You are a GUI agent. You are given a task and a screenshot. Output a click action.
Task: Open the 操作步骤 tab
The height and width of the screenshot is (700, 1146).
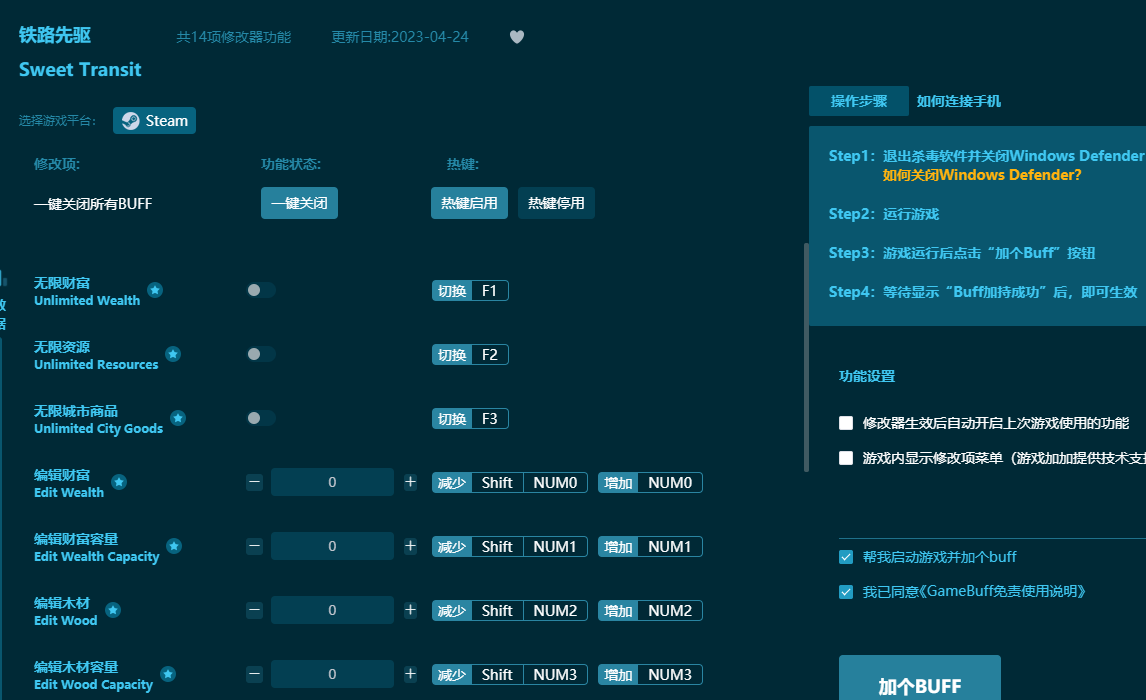859,101
